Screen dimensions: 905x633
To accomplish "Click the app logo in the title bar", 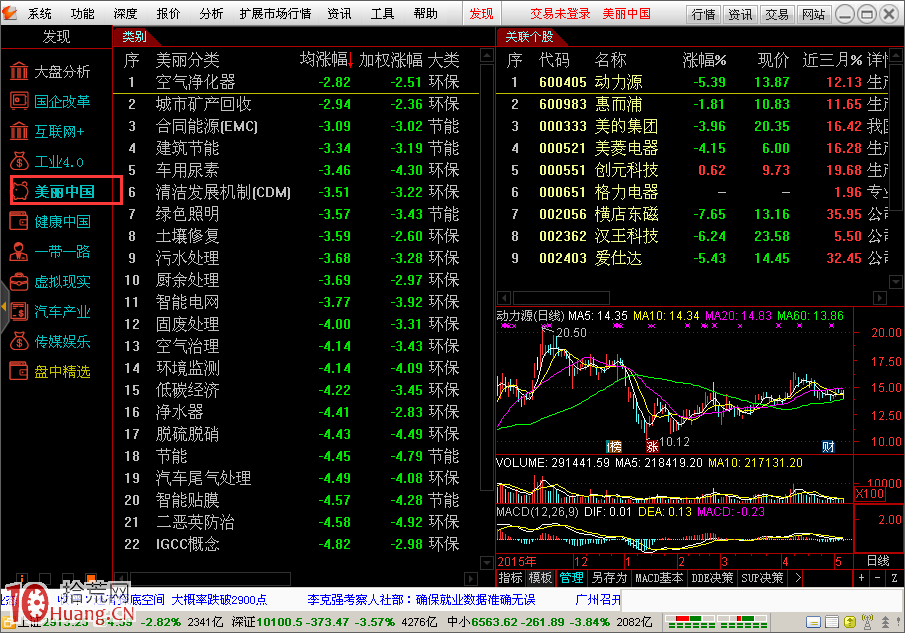I will coord(10,13).
